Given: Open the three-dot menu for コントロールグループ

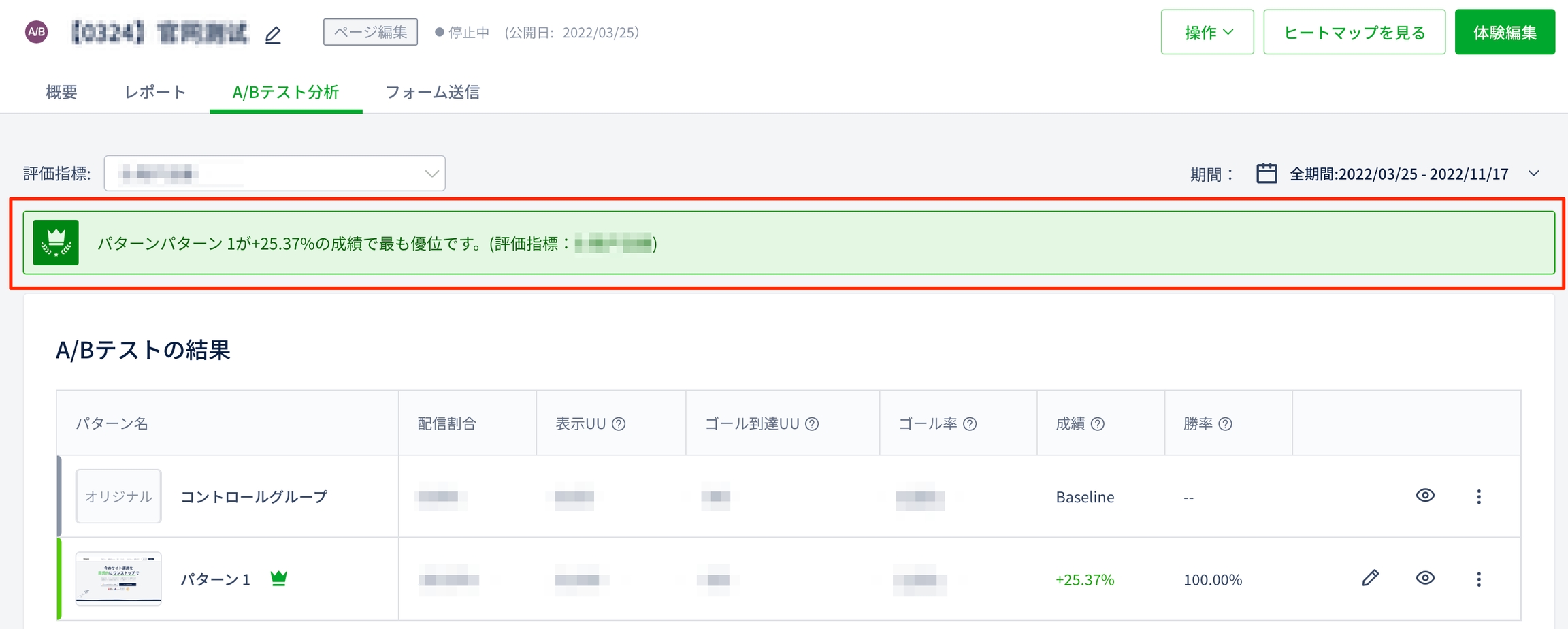Looking at the screenshot, I should (1478, 497).
